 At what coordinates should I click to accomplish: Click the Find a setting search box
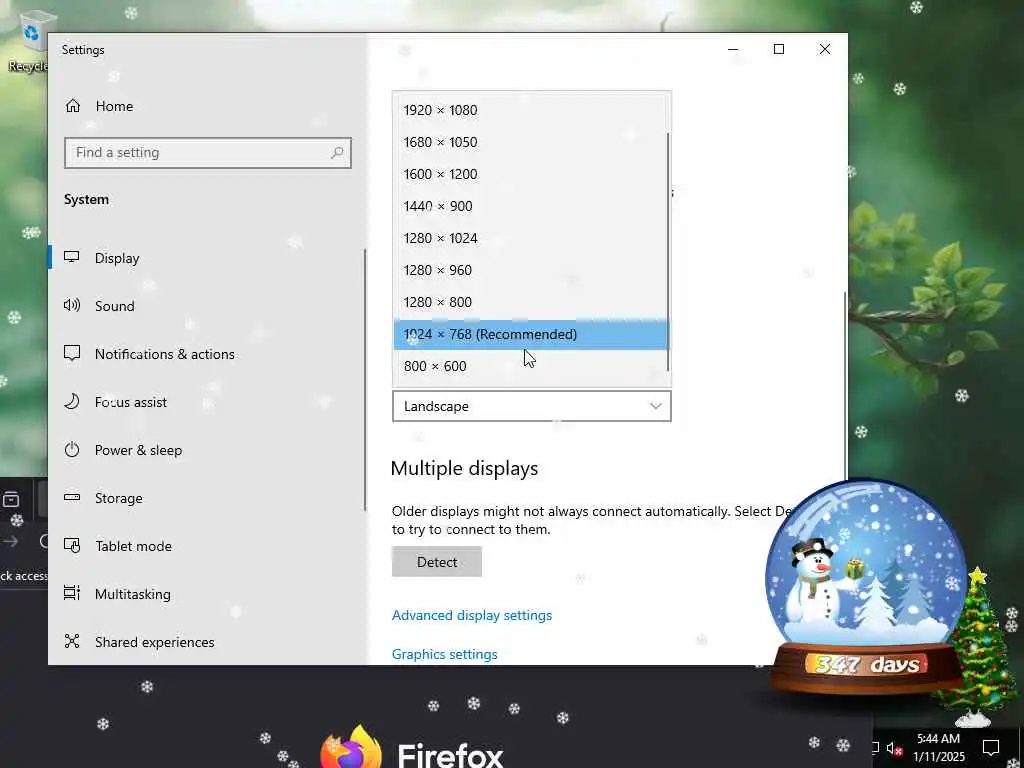tap(208, 153)
